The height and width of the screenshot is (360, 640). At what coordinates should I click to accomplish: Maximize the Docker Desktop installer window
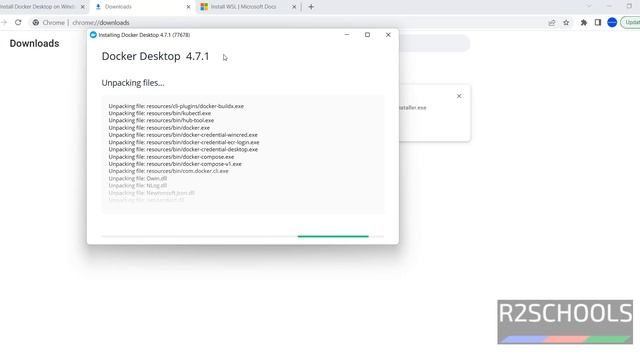[x=367, y=35]
